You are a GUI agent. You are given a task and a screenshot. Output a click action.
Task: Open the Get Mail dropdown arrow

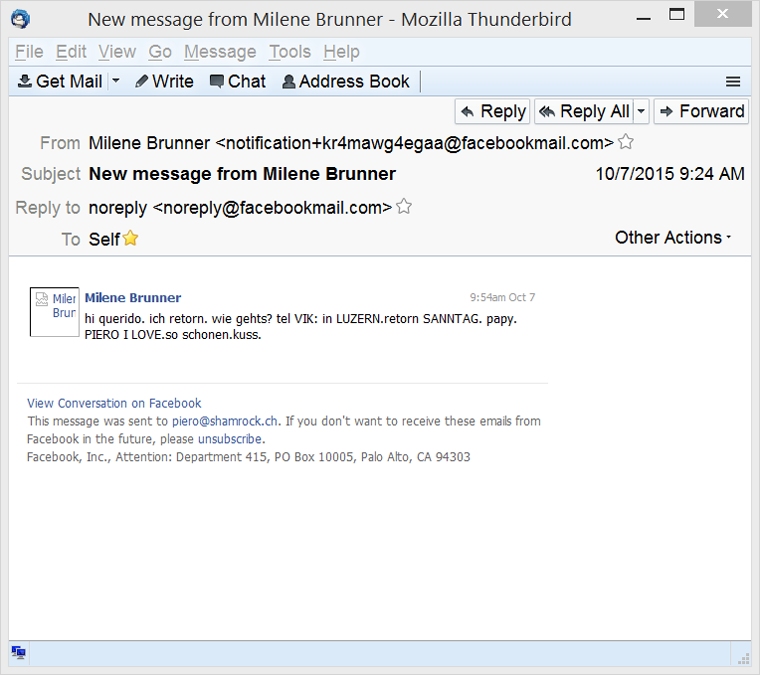116,81
